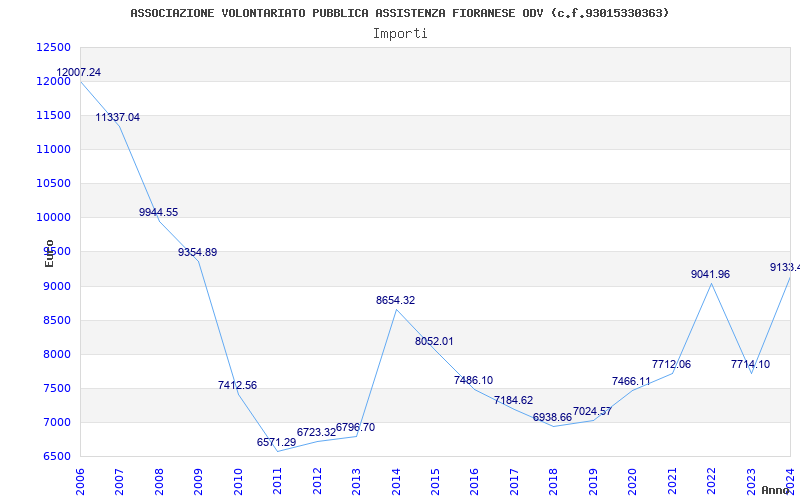Select data label 7712.06
The height and width of the screenshot is (500, 800).
click(671, 364)
